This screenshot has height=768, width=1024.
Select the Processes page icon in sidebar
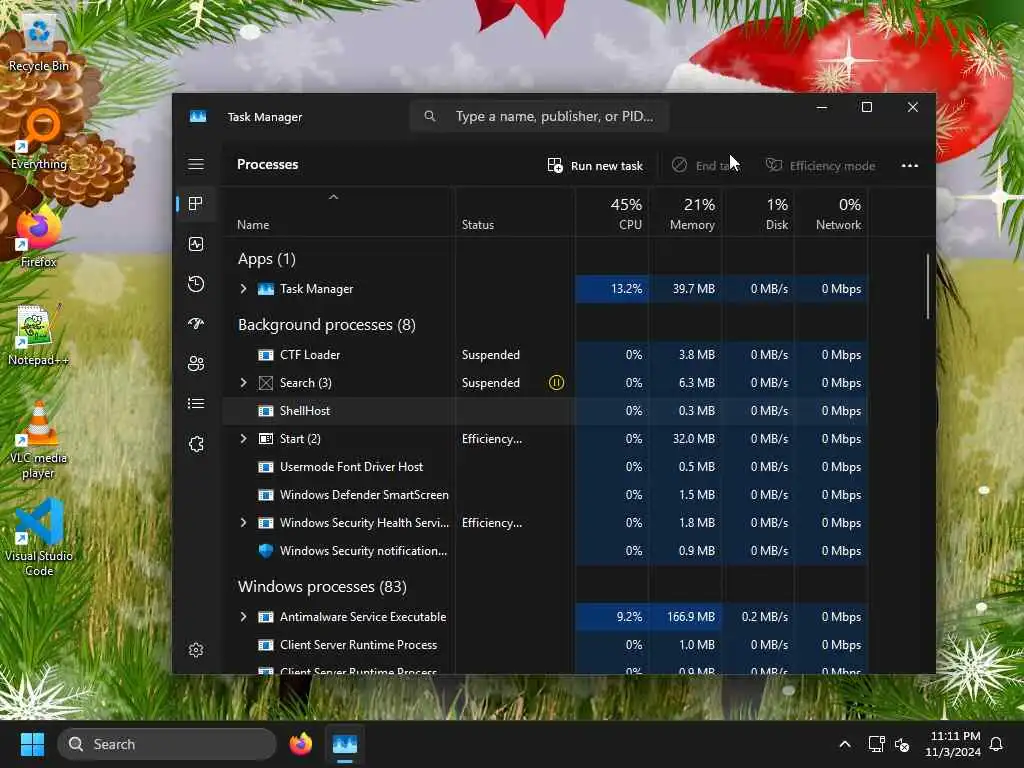(x=196, y=204)
